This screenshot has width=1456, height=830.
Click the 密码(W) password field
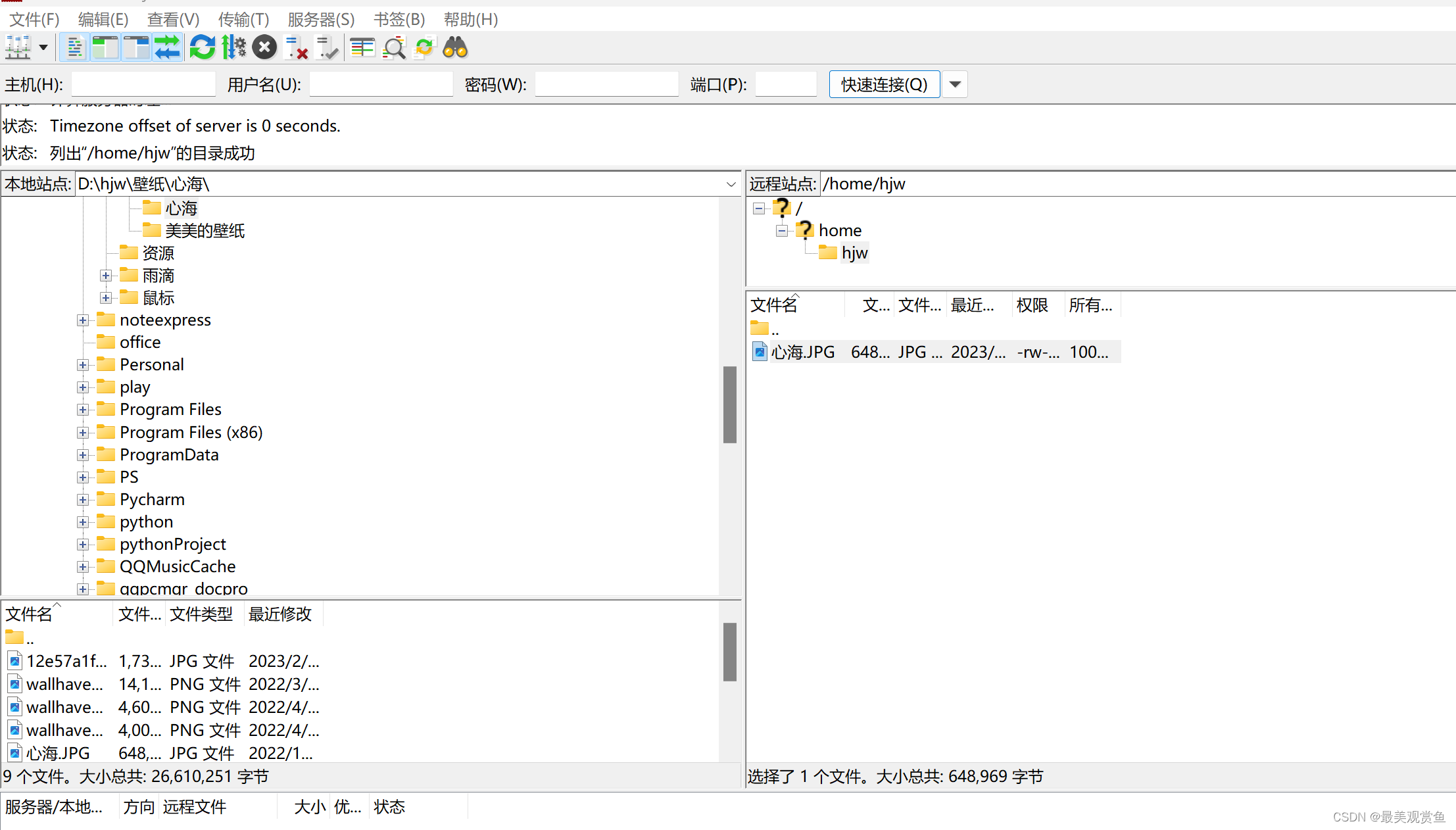606,84
